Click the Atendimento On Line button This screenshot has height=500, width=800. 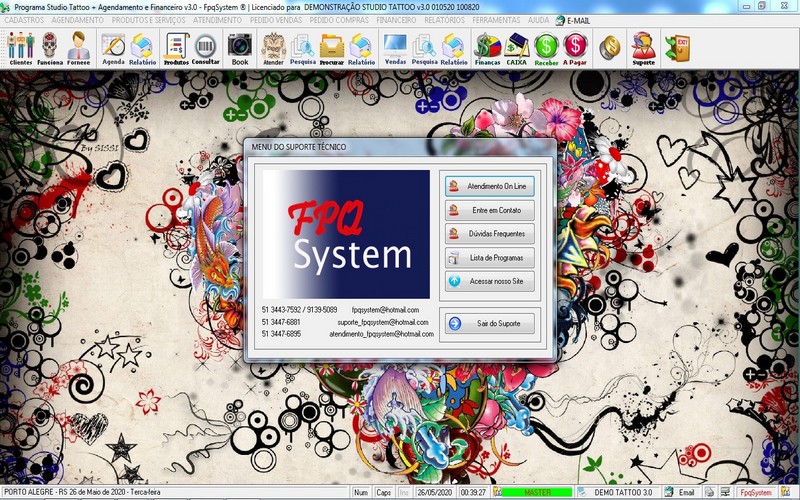click(x=490, y=186)
